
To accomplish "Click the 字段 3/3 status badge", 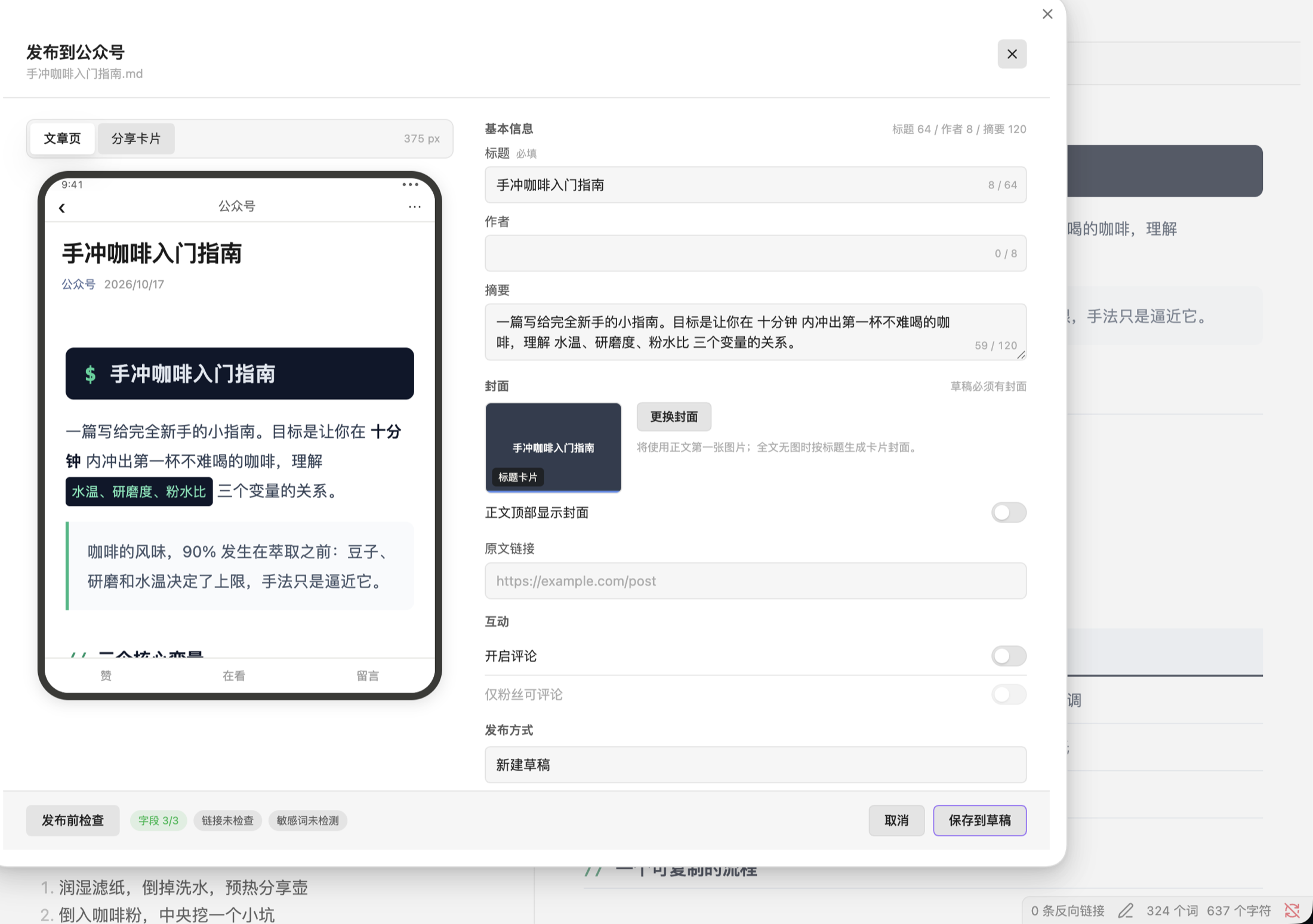I will 158,820.
